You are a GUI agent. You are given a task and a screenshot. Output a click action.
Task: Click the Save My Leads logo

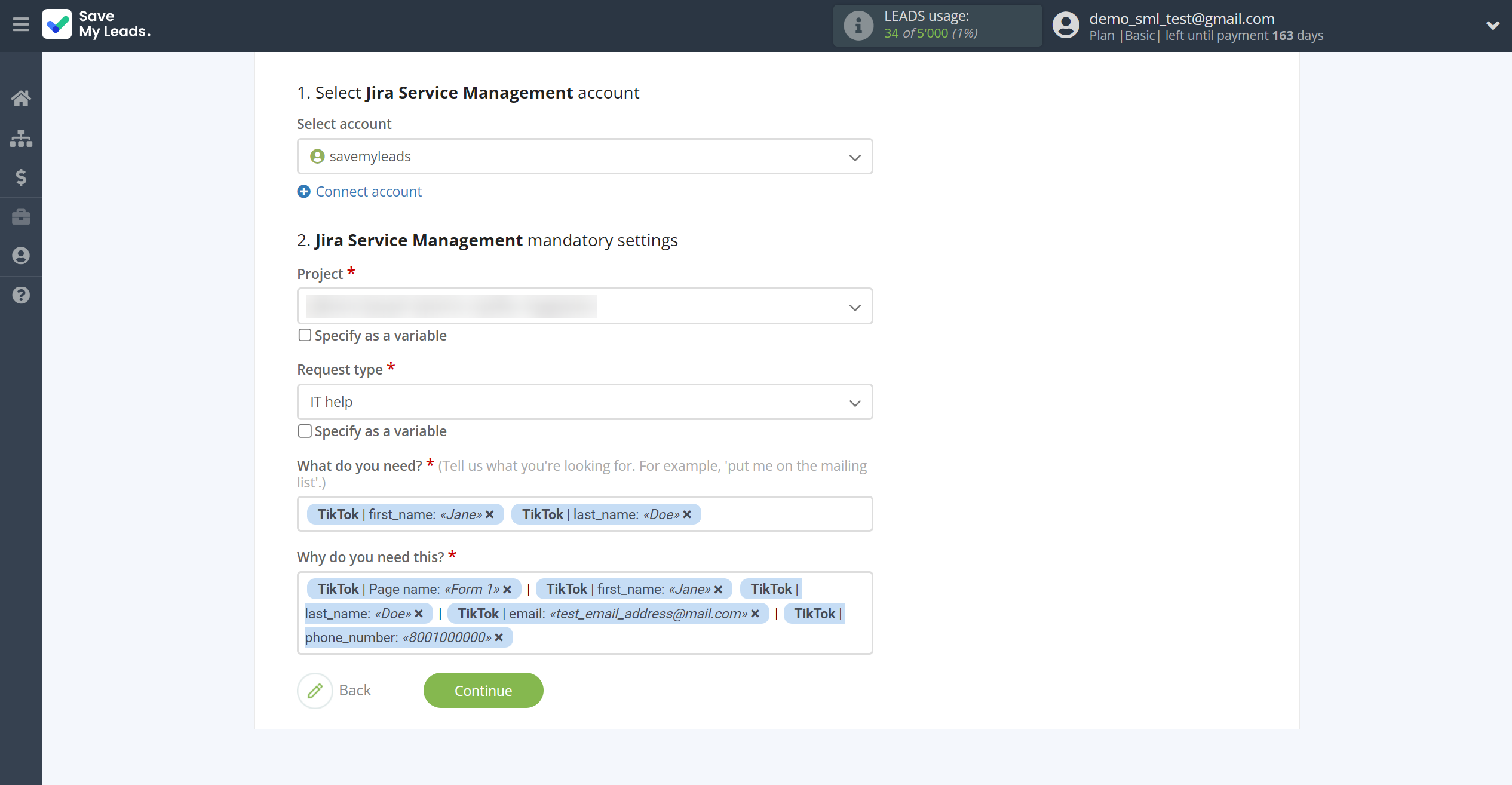pos(96,24)
